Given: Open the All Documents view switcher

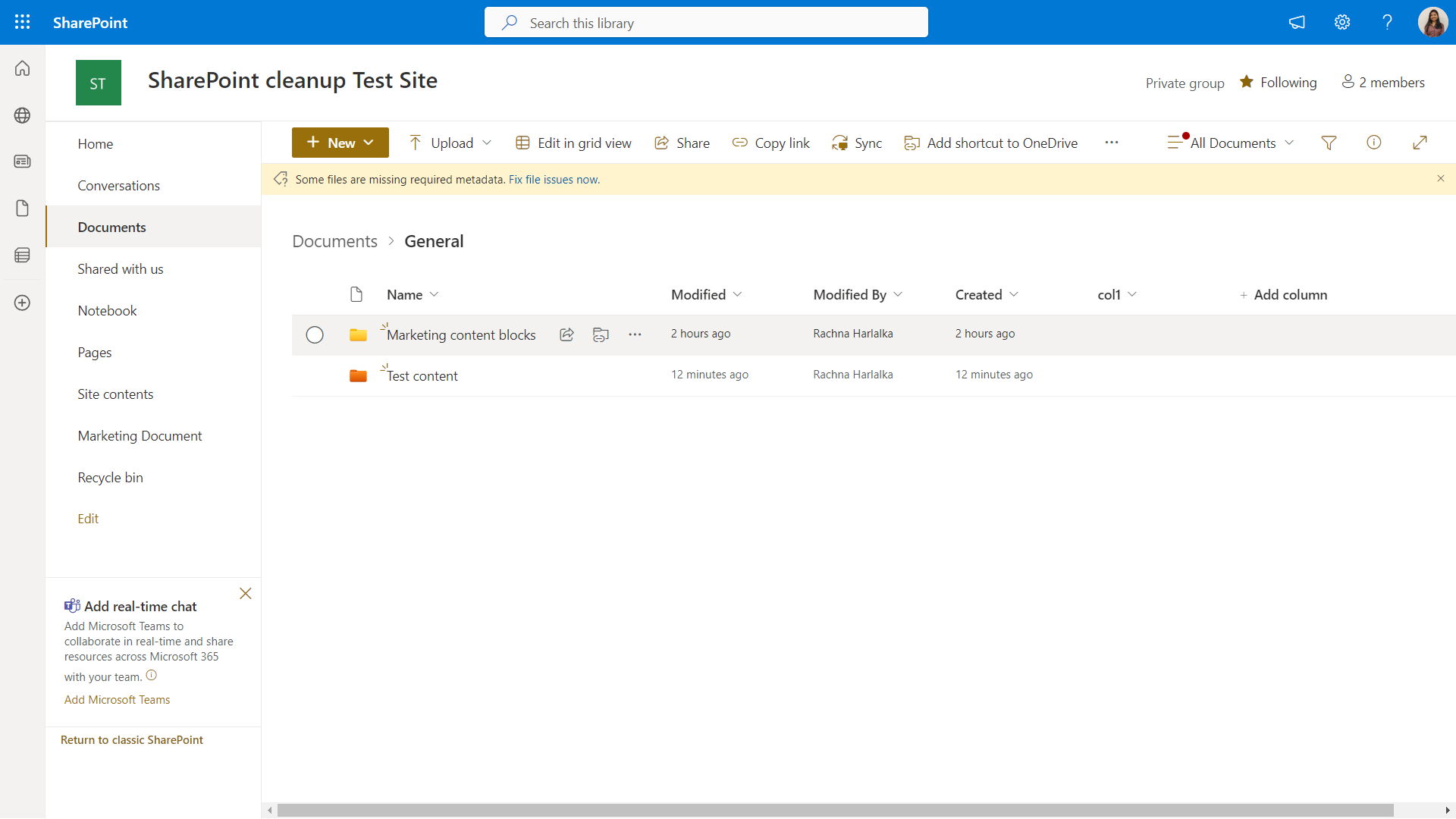Looking at the screenshot, I should click(x=1230, y=143).
